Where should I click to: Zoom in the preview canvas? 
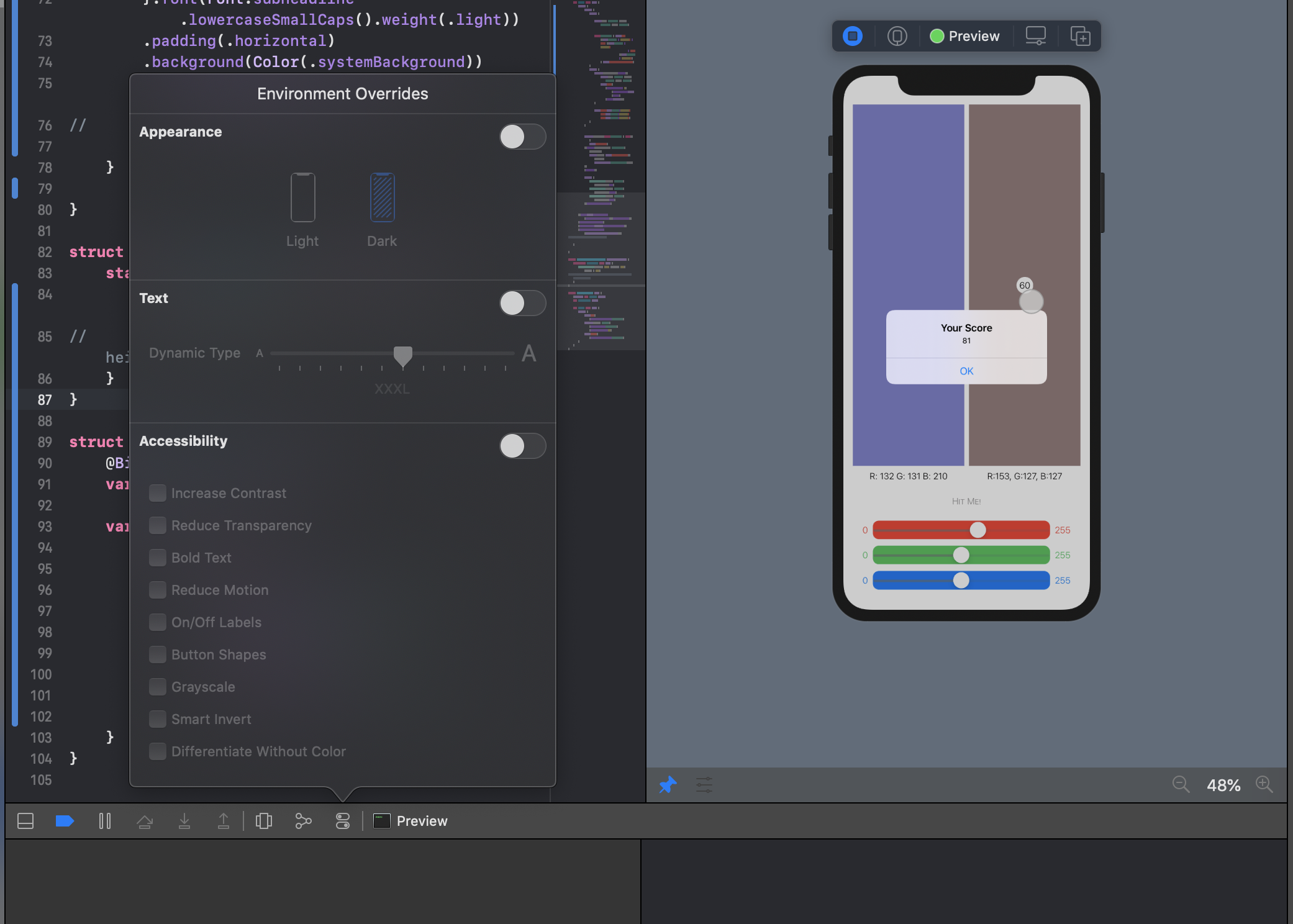[1264, 785]
